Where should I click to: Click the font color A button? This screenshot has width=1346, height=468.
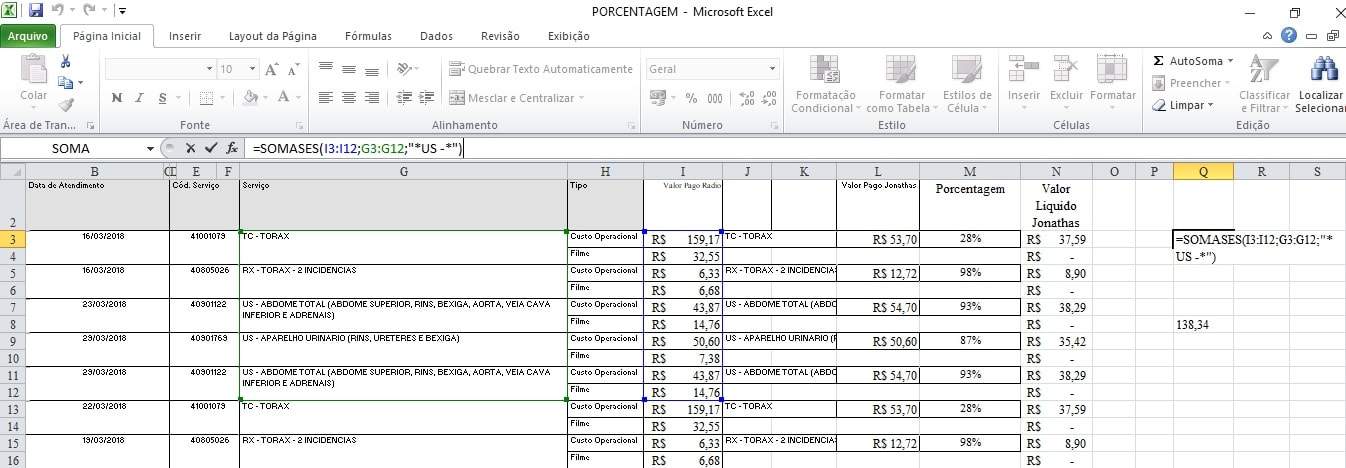283,98
